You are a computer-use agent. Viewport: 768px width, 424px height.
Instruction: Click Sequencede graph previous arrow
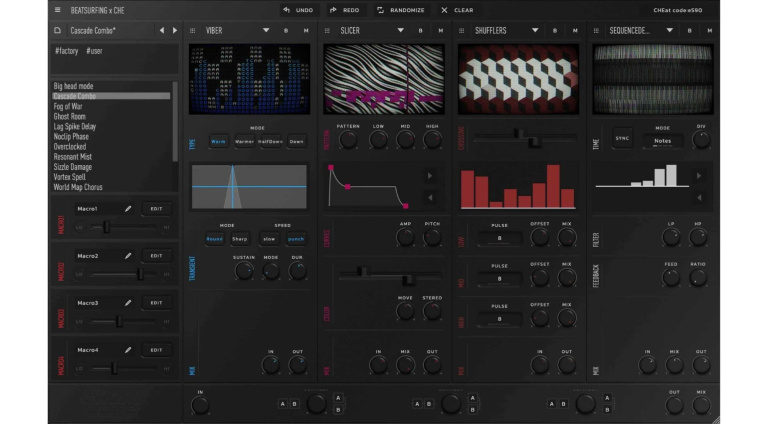coord(699,197)
